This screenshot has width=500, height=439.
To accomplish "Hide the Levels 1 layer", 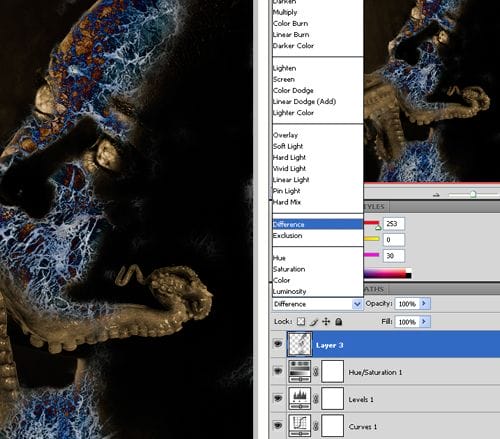I will (x=278, y=398).
